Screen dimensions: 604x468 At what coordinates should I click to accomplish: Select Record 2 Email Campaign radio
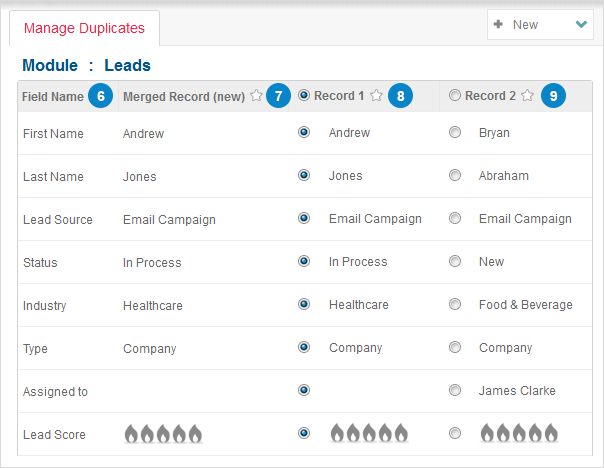click(455, 218)
